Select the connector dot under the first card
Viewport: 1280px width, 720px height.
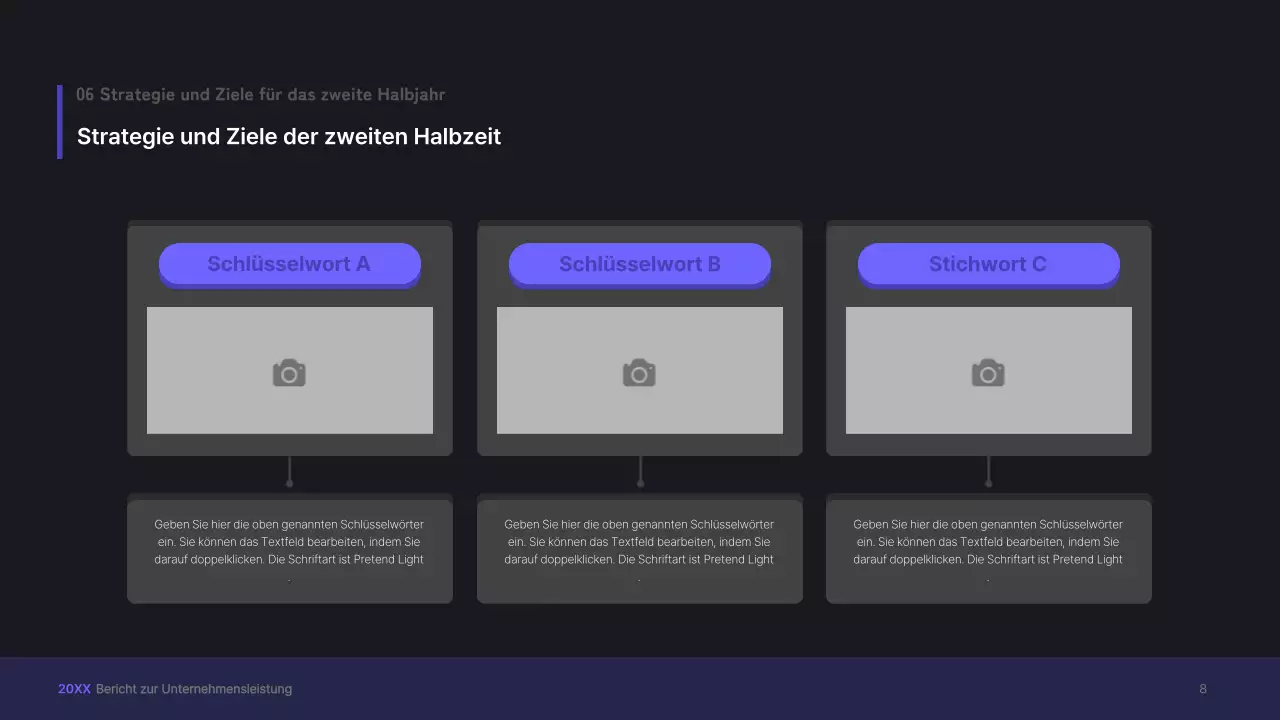[x=290, y=483]
